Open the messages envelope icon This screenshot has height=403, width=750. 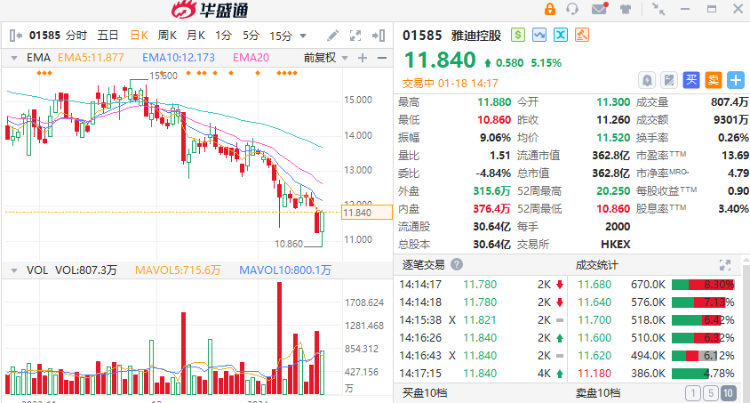[599, 9]
